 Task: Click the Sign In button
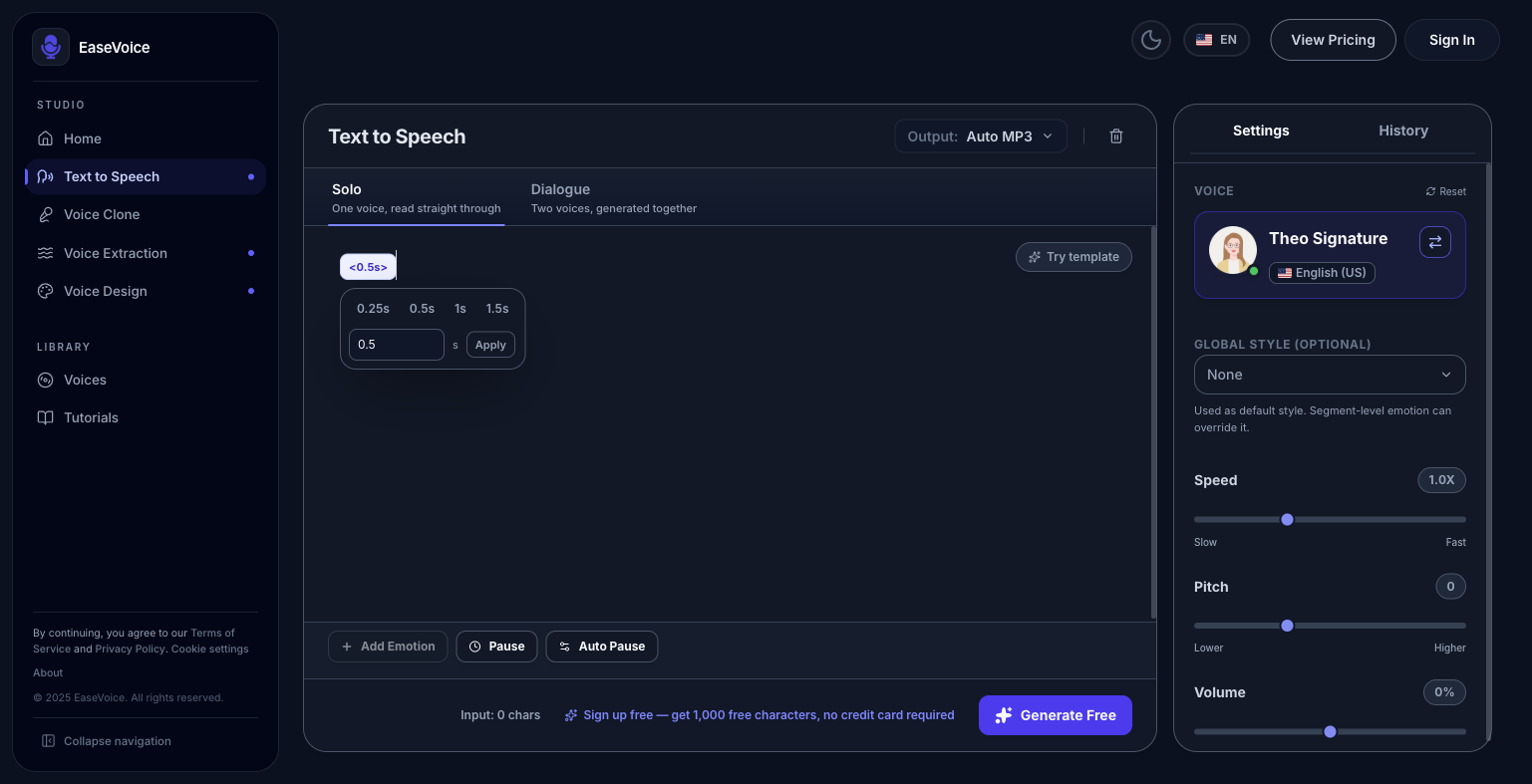tap(1451, 40)
